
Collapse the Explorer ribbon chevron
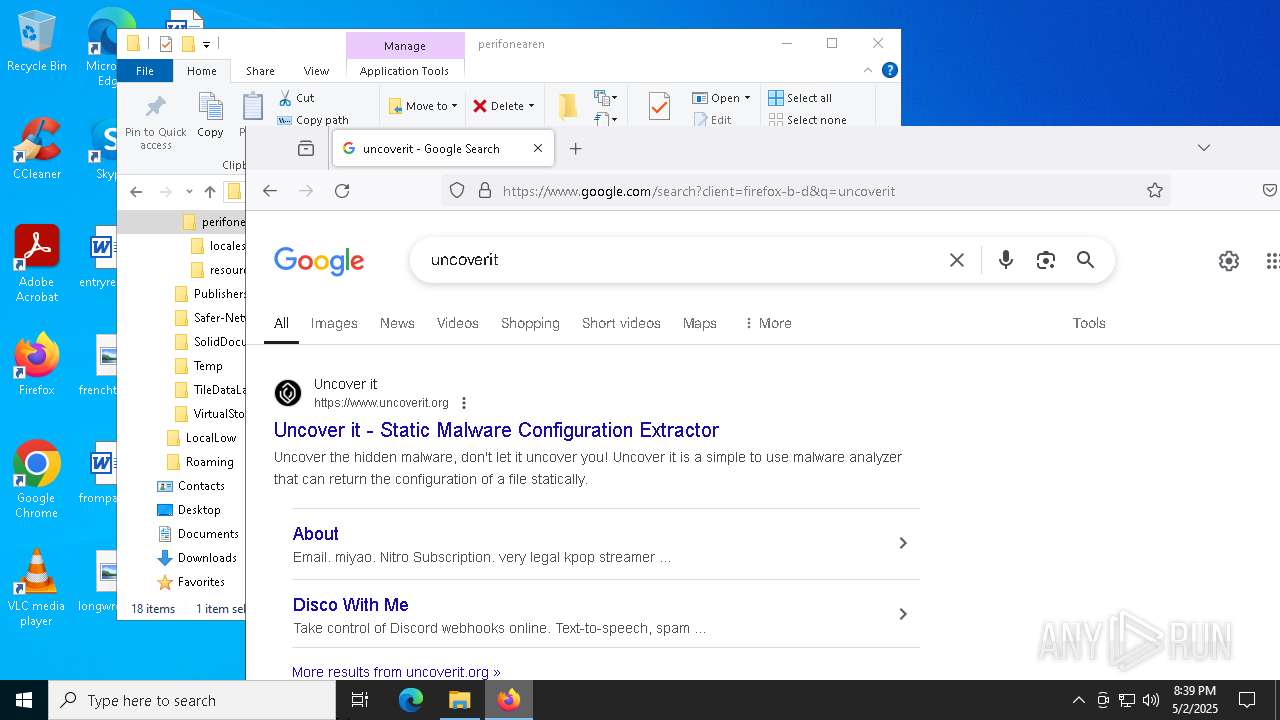pyautogui.click(x=868, y=70)
